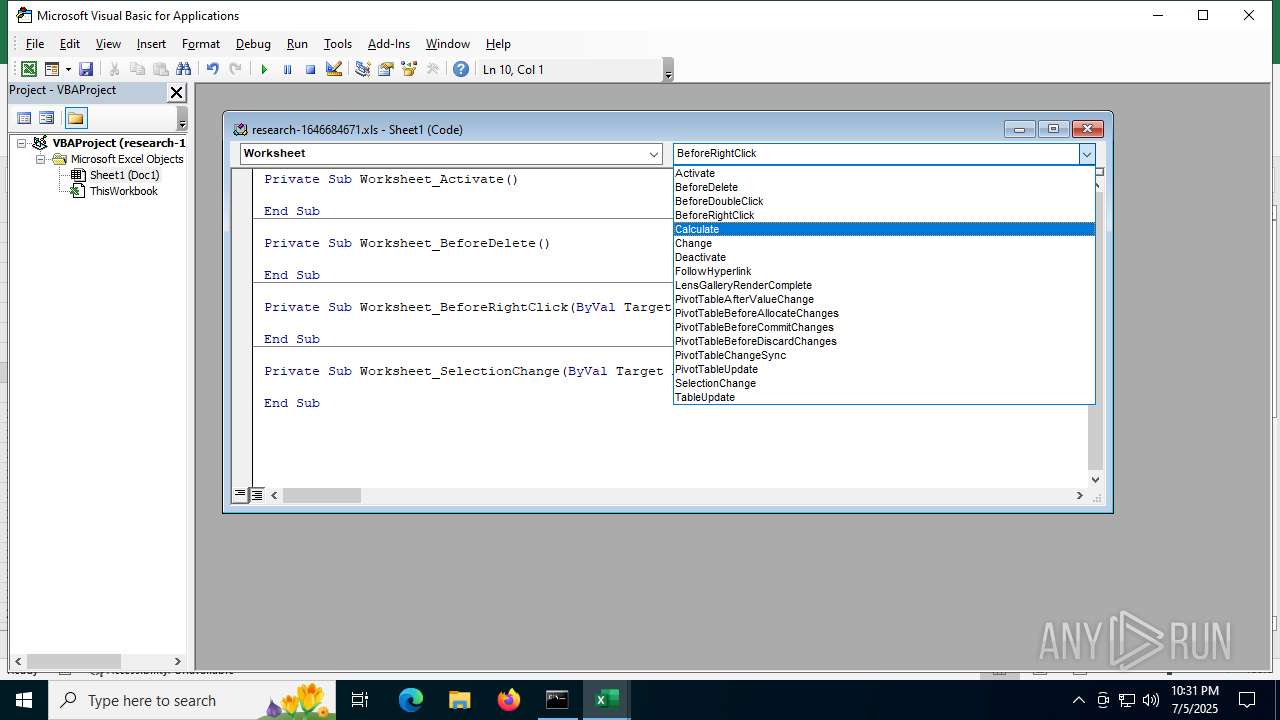Screen dimensions: 1280x720
Task: Toggle Folders view in Project pane
Action: click(x=76, y=118)
